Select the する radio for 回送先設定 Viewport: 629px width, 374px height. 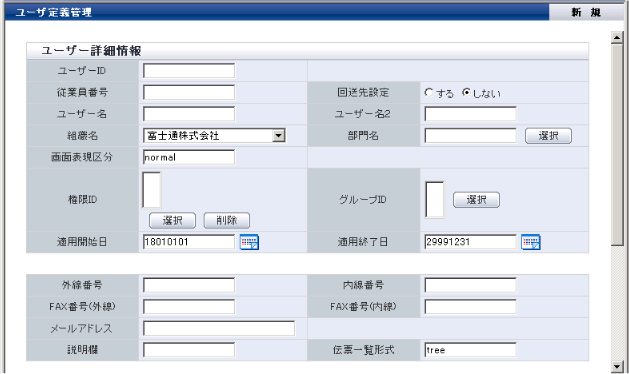[429, 93]
